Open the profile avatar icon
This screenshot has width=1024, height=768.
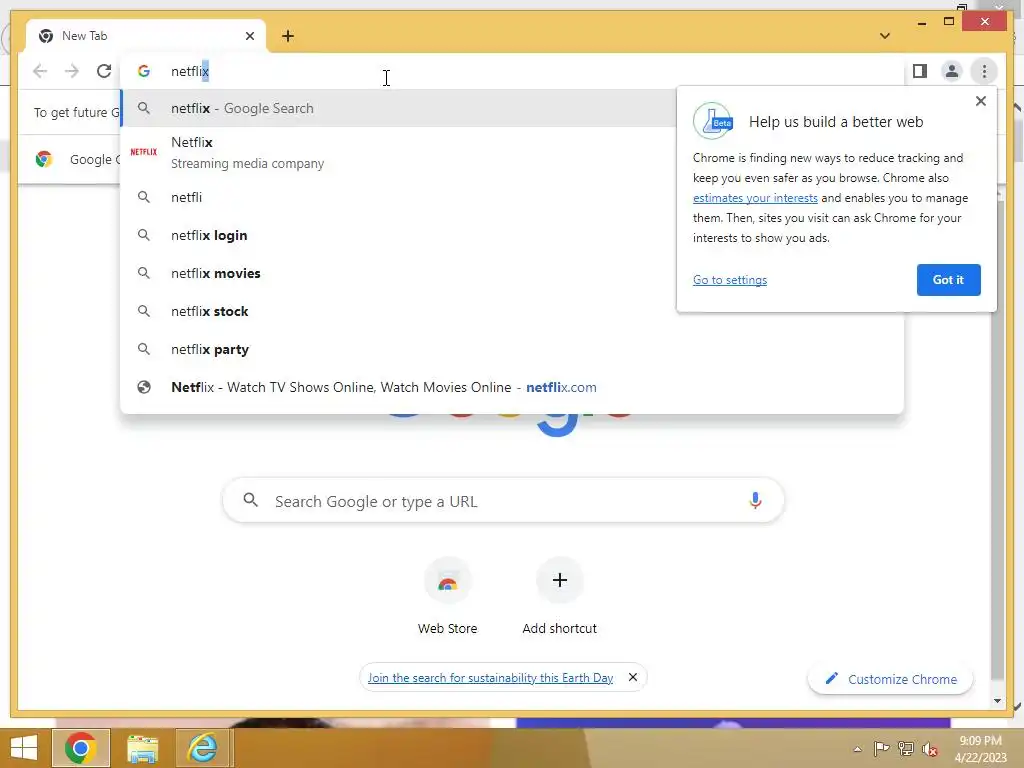[952, 71]
